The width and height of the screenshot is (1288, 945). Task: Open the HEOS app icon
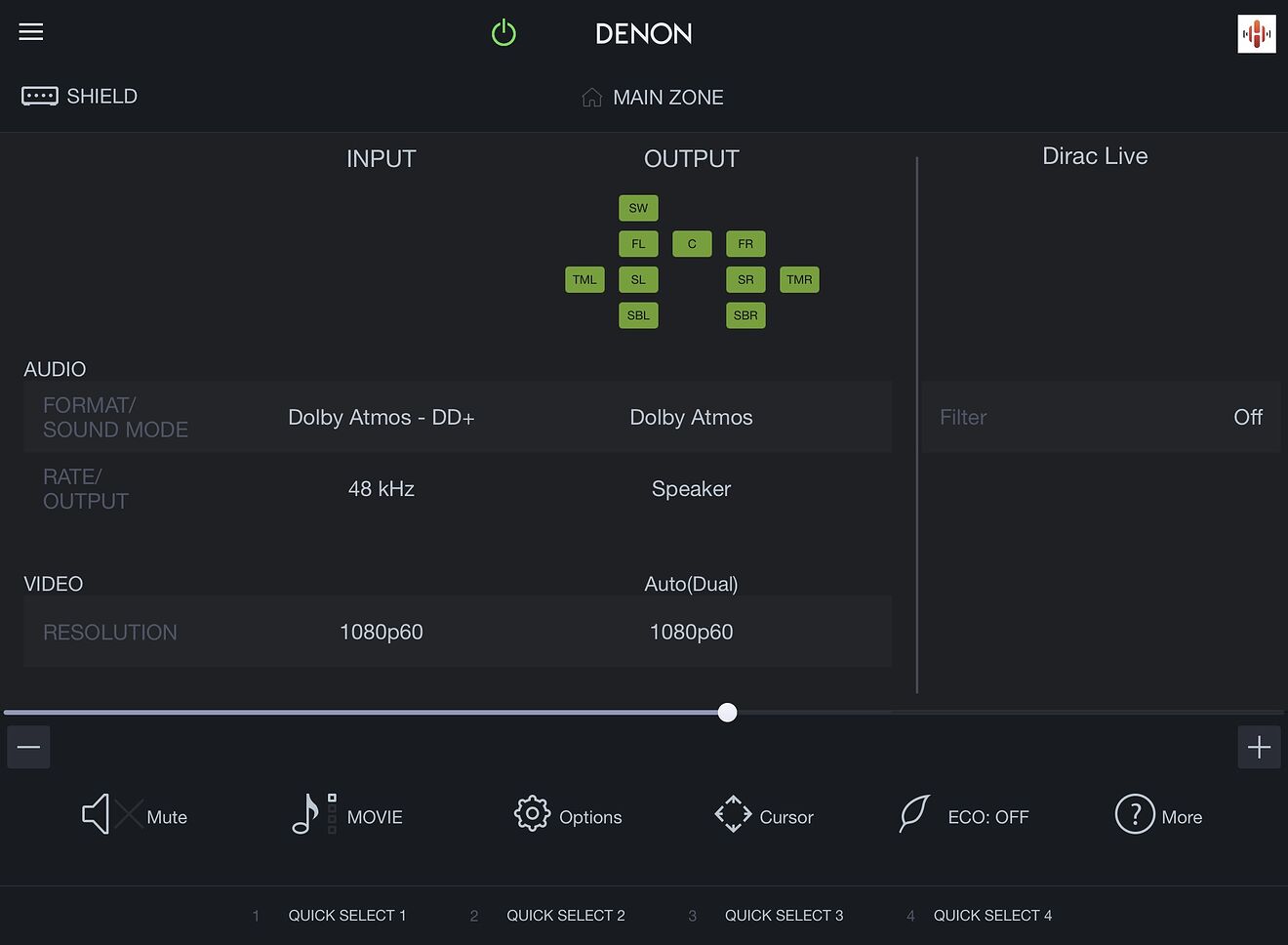[1256, 34]
